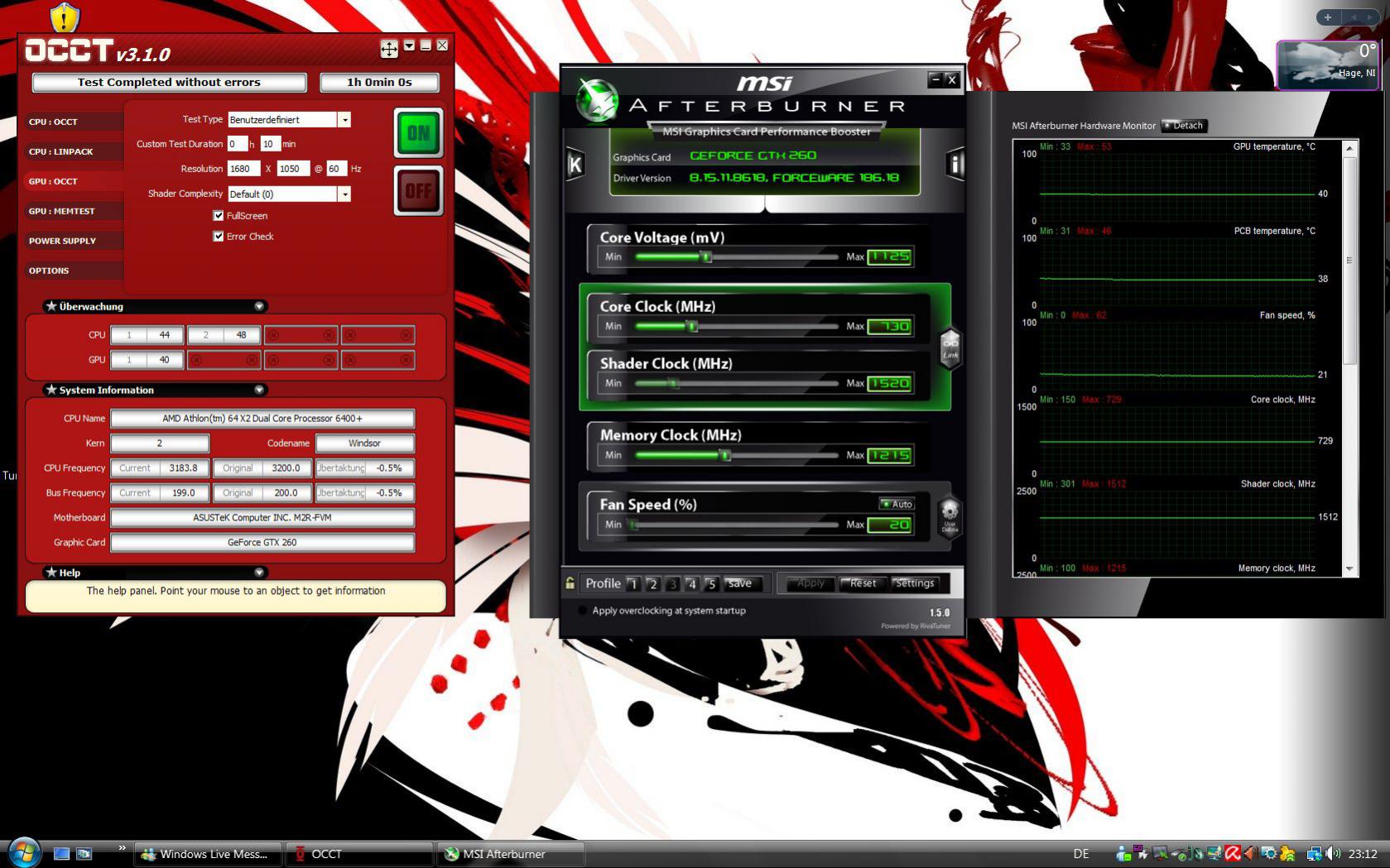Click the Shader Clock slider handle
The height and width of the screenshot is (868, 1390).
pyautogui.click(x=674, y=384)
